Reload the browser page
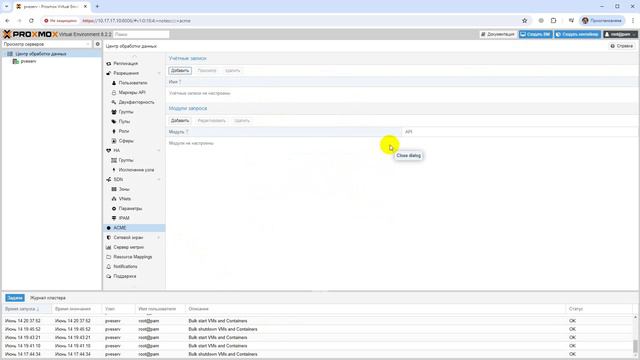This screenshot has width=640, height=360. pos(31,20)
